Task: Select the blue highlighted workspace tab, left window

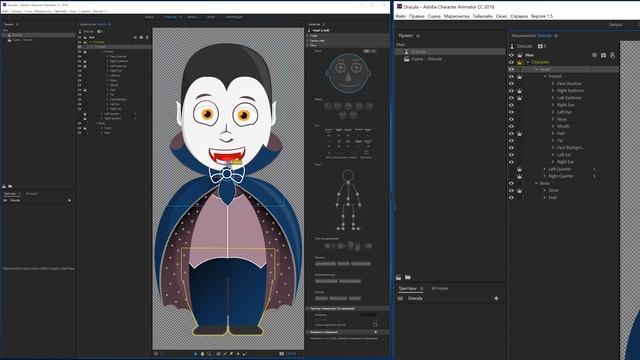Action: point(170,17)
